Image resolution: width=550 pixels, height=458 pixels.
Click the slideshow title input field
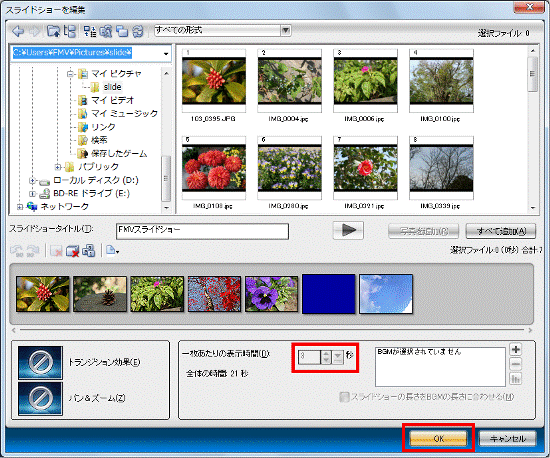(202, 231)
